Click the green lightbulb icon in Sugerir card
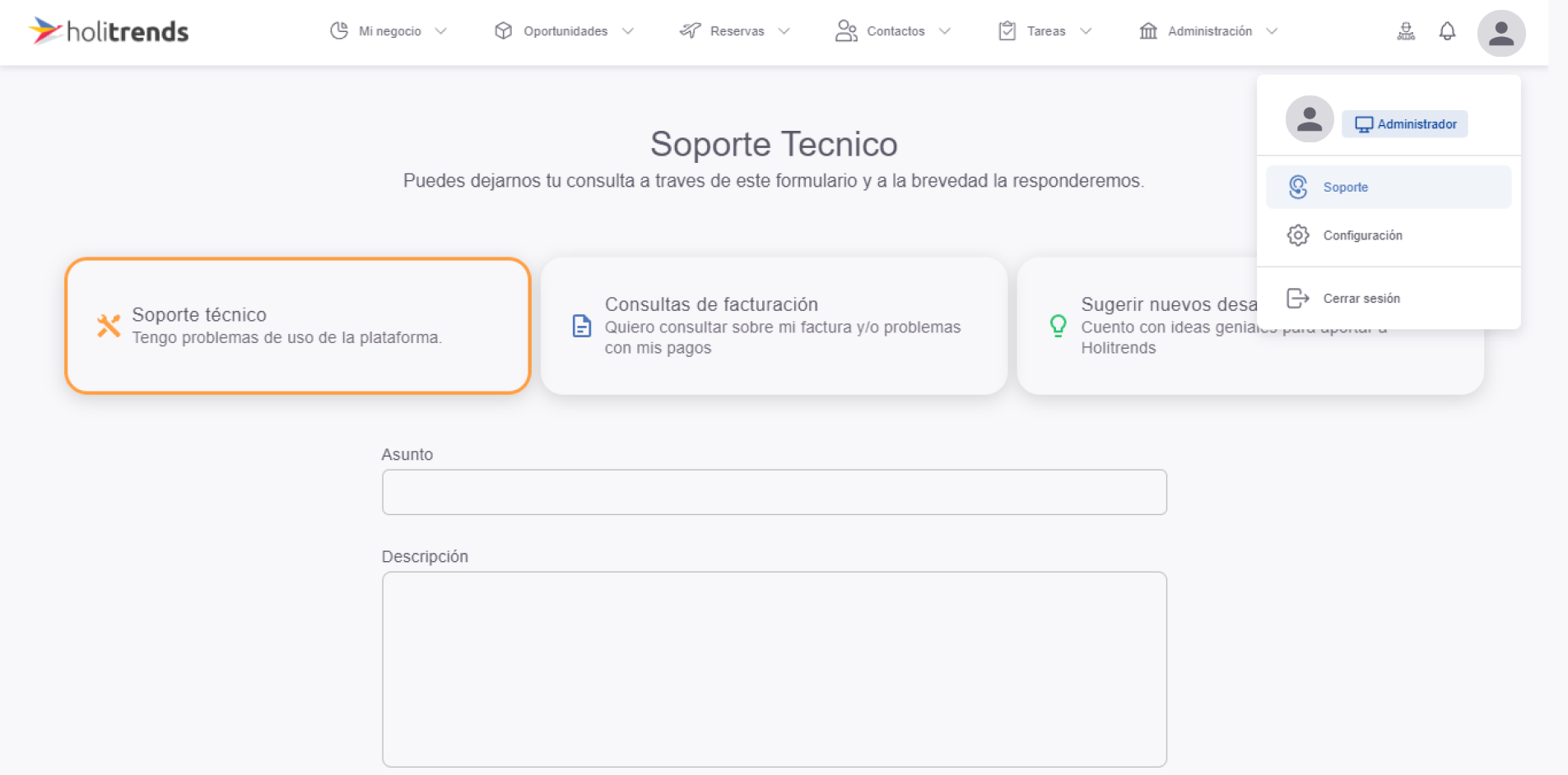Screen dimensions: 1568x775 tap(1059, 326)
